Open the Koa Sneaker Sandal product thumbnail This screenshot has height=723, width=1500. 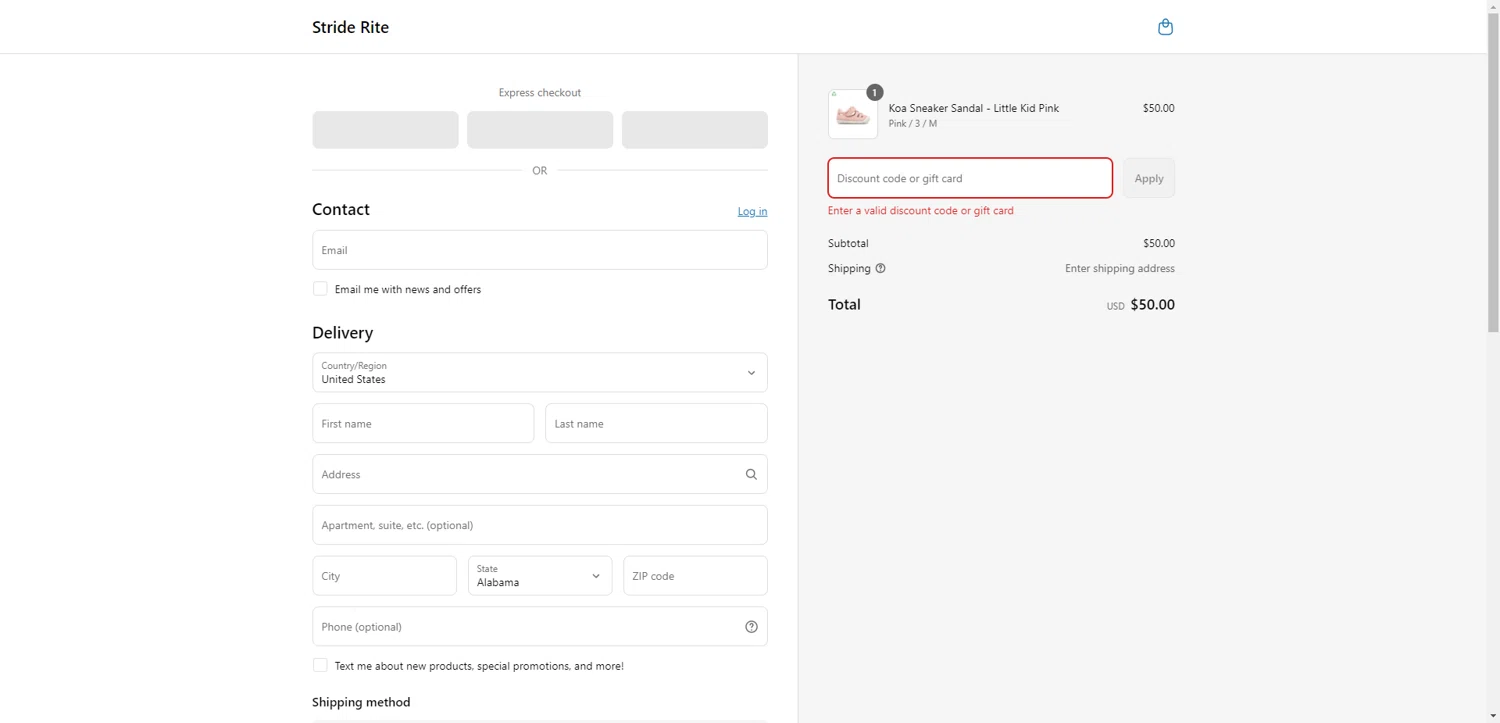(x=852, y=115)
